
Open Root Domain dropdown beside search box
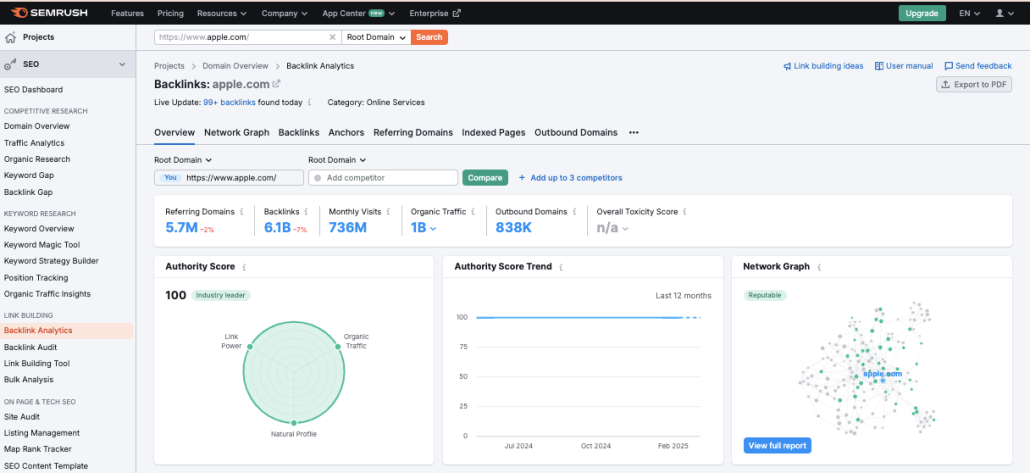point(376,37)
